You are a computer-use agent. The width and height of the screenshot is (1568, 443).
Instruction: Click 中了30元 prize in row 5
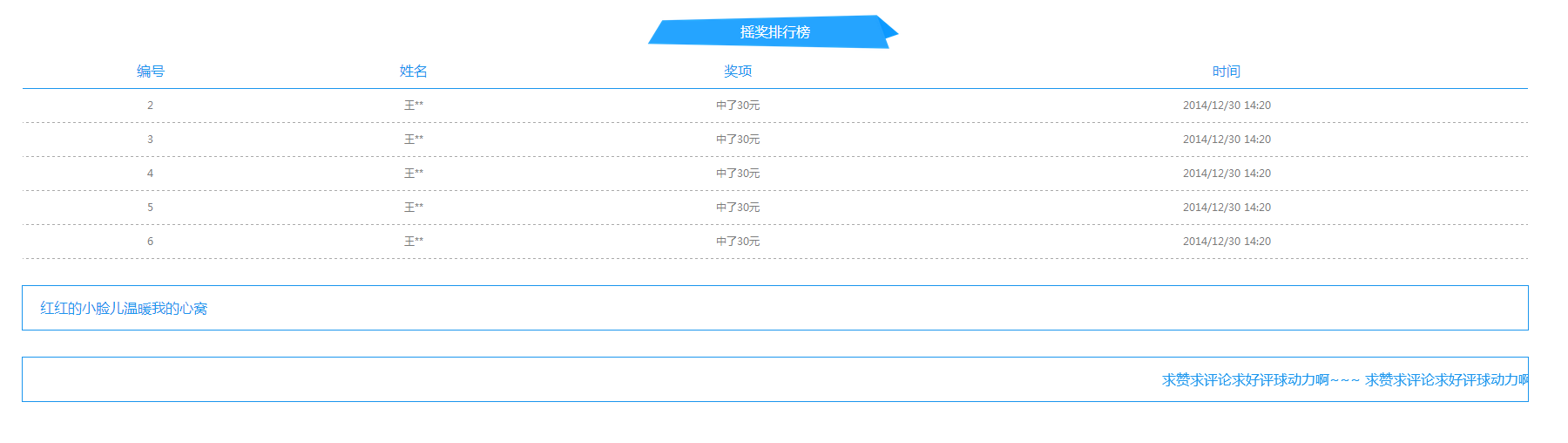coord(738,208)
